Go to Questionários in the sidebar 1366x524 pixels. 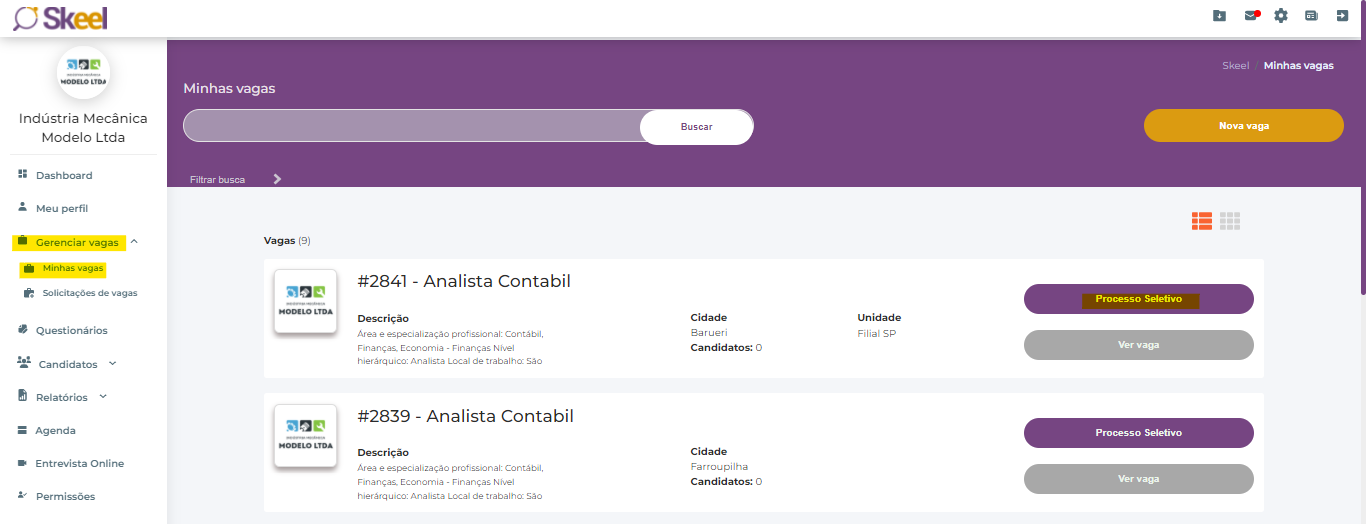click(x=71, y=330)
